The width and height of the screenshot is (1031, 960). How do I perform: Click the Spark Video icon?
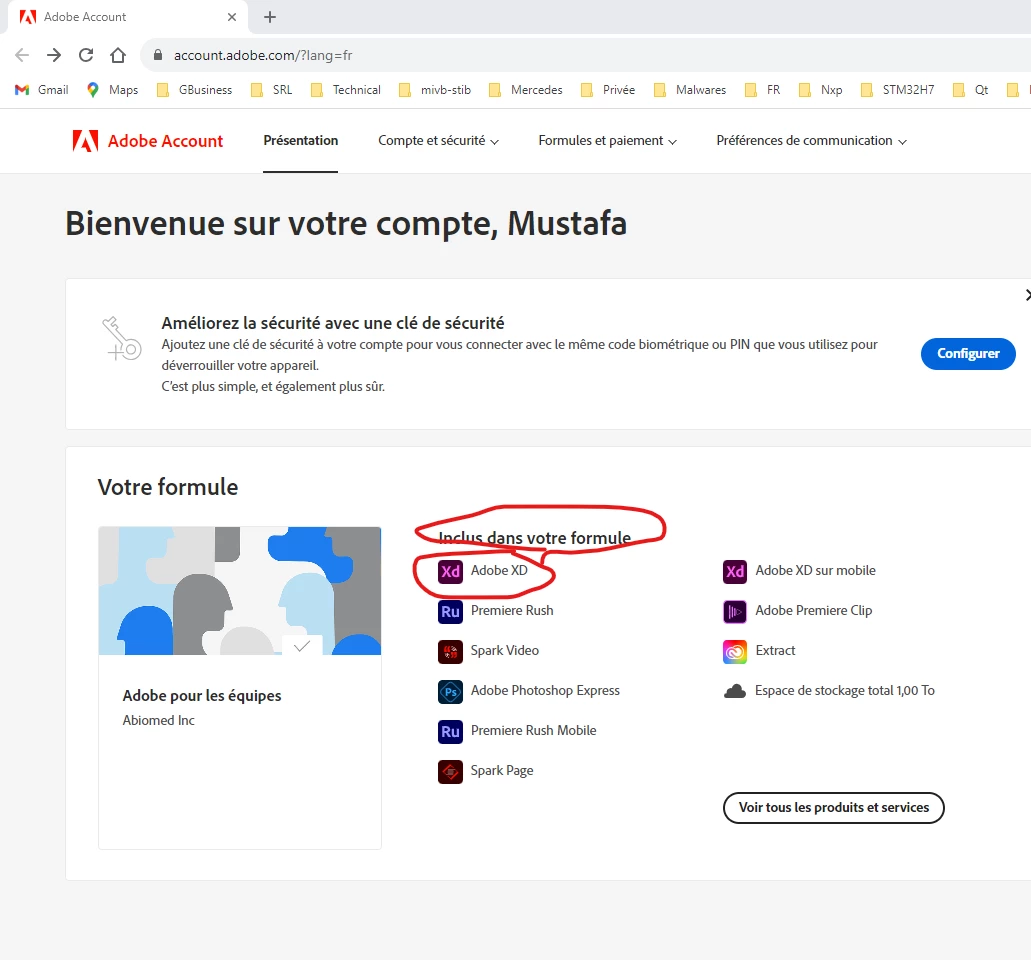click(x=450, y=651)
